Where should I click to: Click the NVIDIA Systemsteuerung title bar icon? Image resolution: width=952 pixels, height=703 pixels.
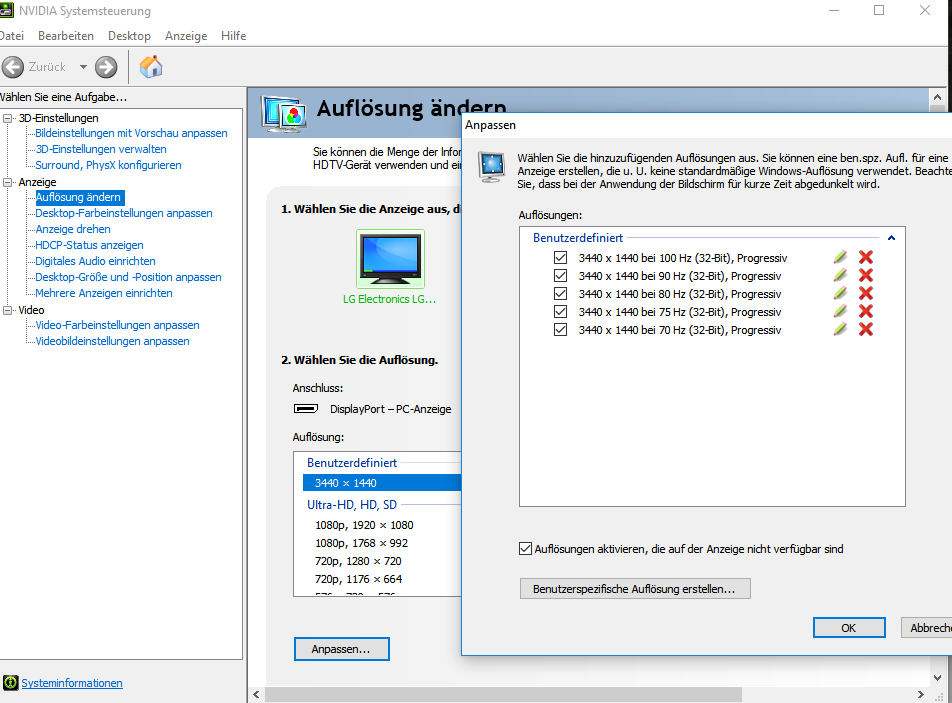(6, 11)
